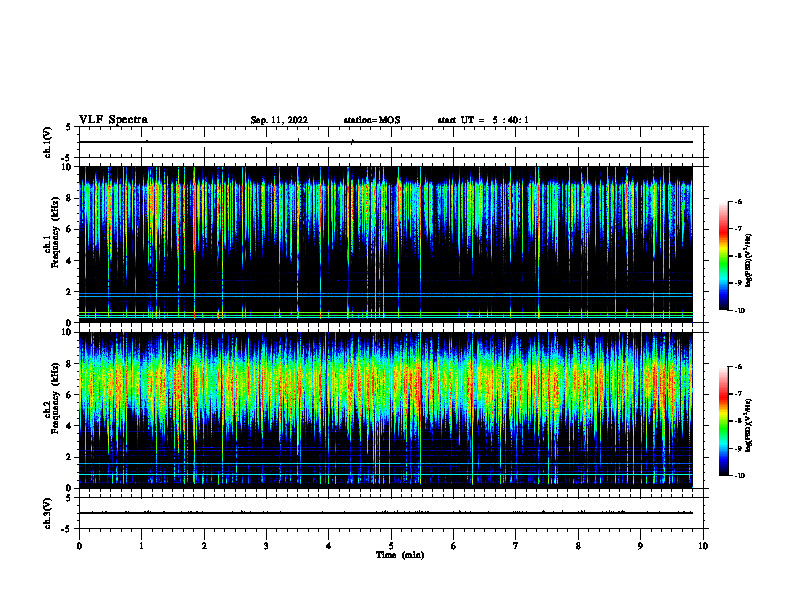This screenshot has height=612, width=792.
Task: Click the "8" kHz tick on ch.1 spectrogram
Action: pyautogui.click(x=69, y=198)
